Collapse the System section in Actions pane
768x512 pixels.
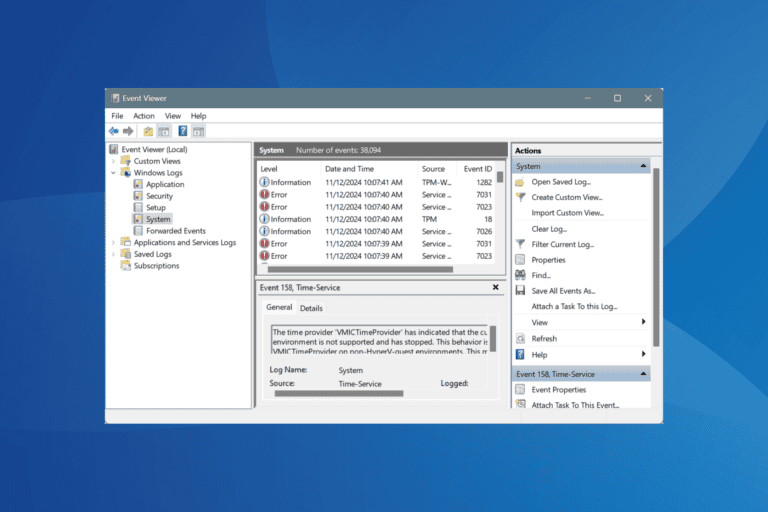tap(643, 166)
